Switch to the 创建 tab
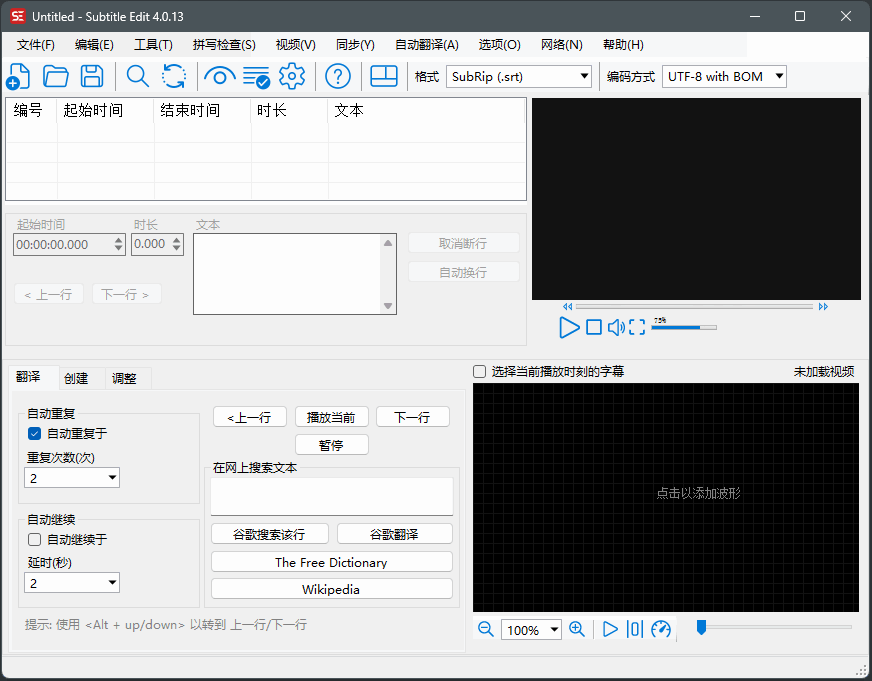This screenshot has height=681, width=872. [x=76, y=378]
